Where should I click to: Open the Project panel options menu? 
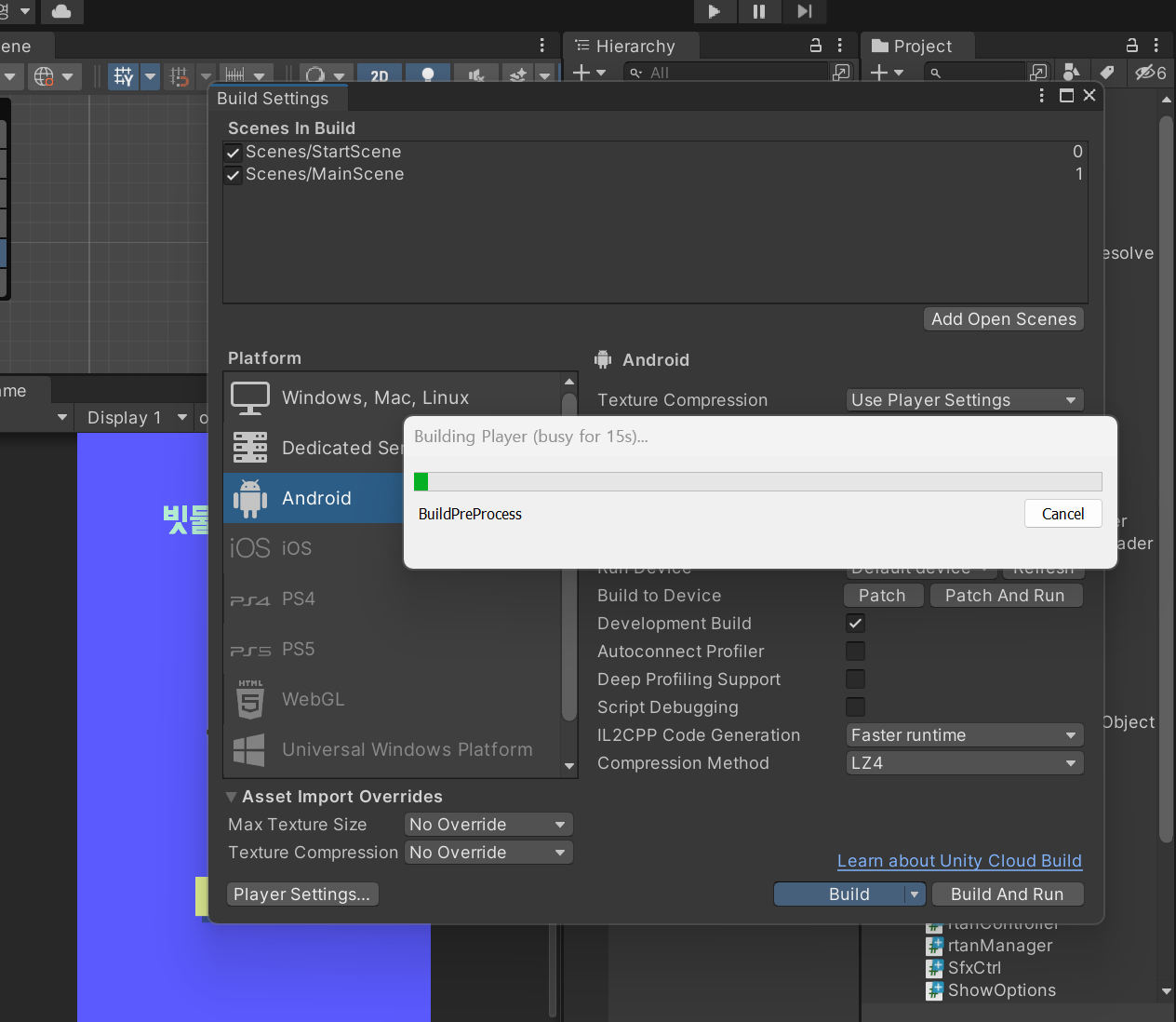point(1156,45)
